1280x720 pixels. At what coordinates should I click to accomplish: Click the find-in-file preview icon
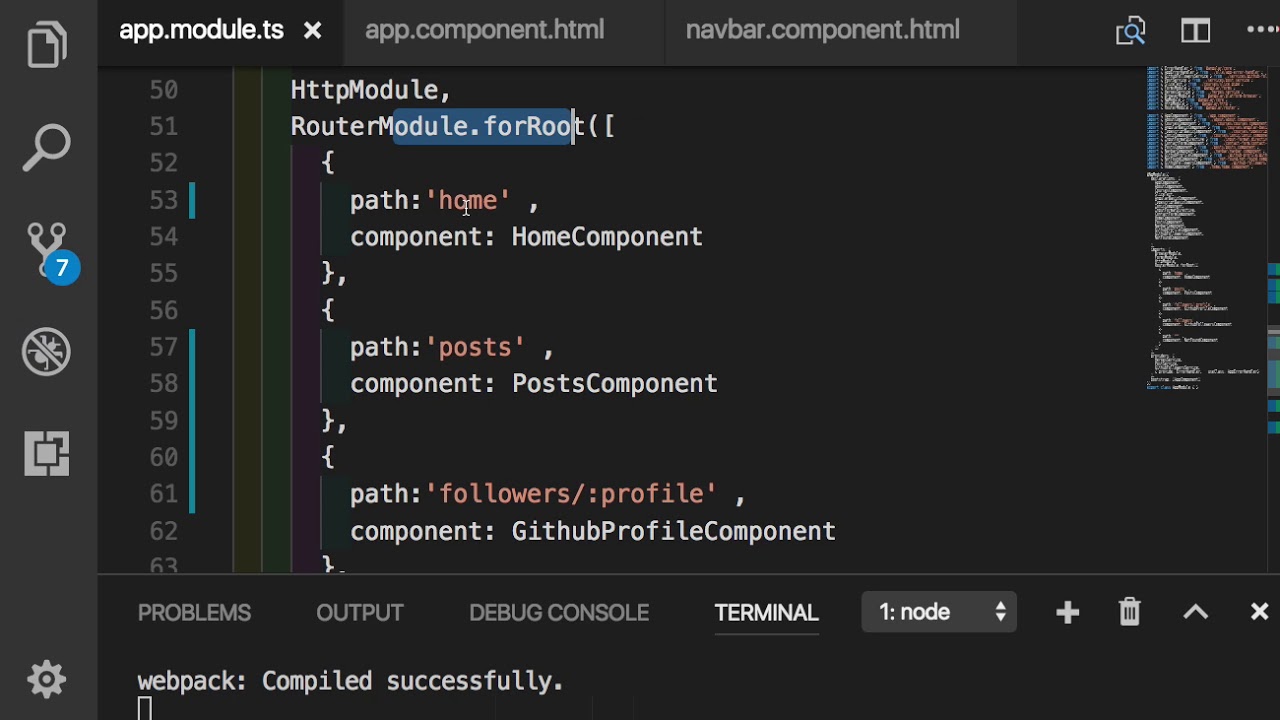click(1130, 31)
